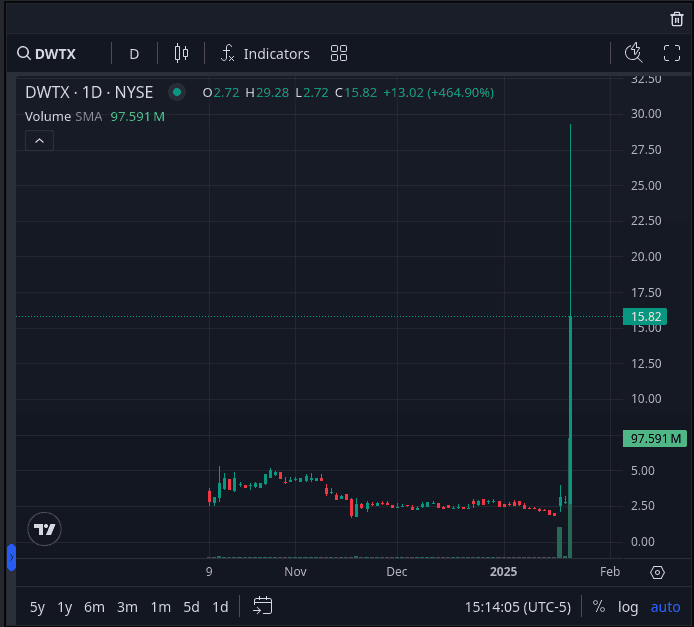The width and height of the screenshot is (694, 627).
Task: Toggle log scale
Action: click(x=628, y=607)
